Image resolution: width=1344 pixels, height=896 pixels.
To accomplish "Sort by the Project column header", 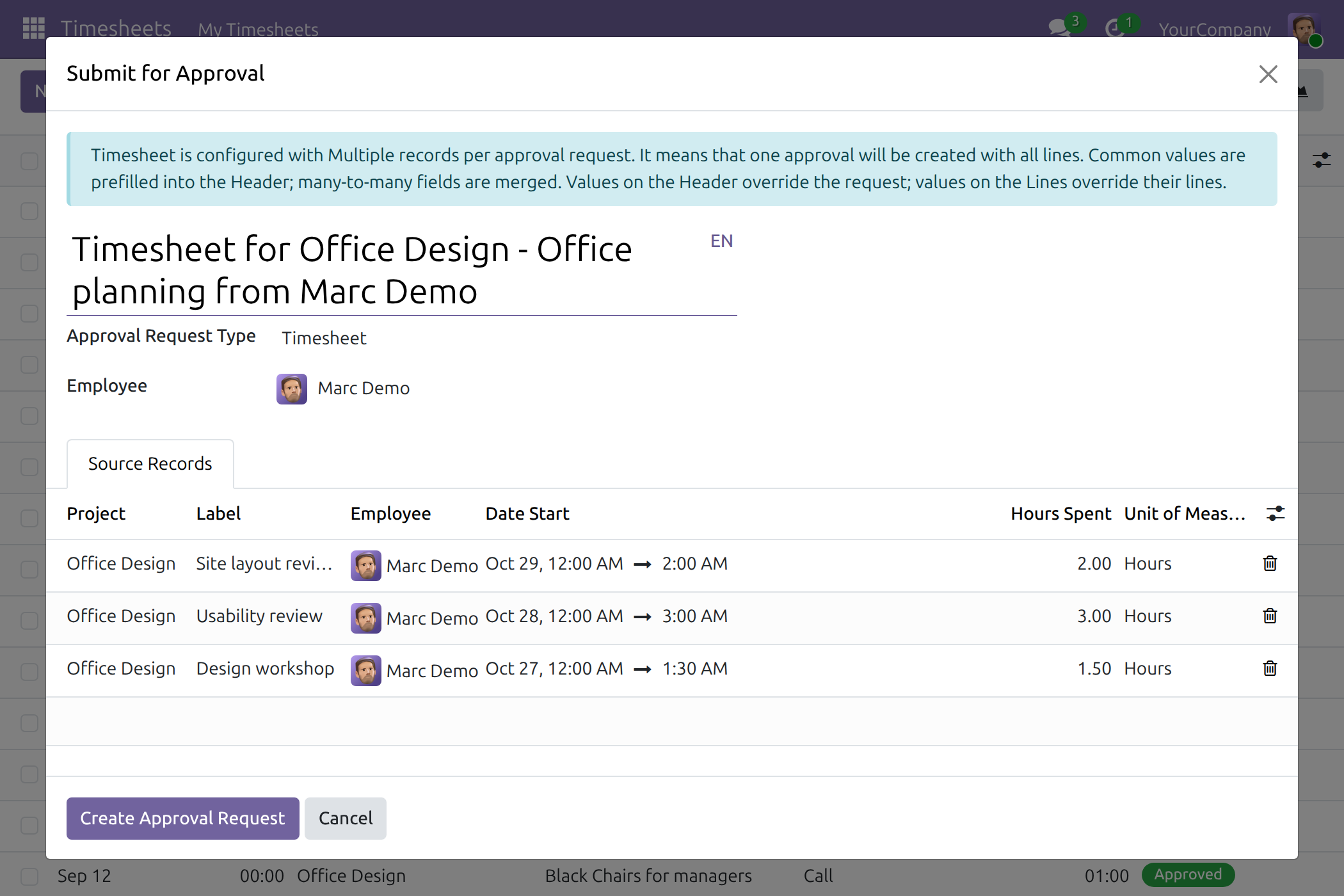I will [x=96, y=513].
